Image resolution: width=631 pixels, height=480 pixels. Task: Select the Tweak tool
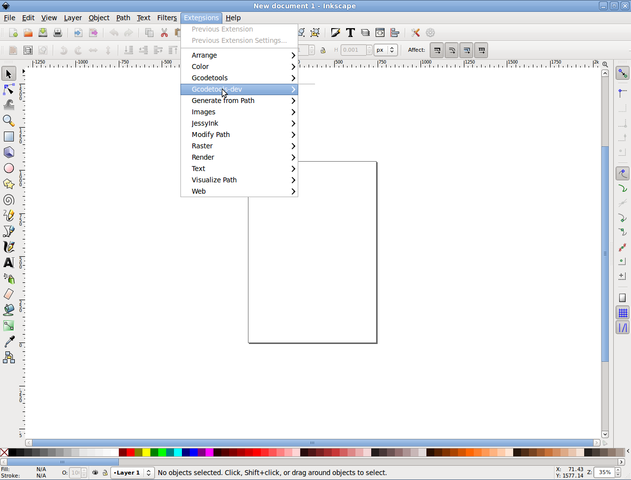[8, 105]
